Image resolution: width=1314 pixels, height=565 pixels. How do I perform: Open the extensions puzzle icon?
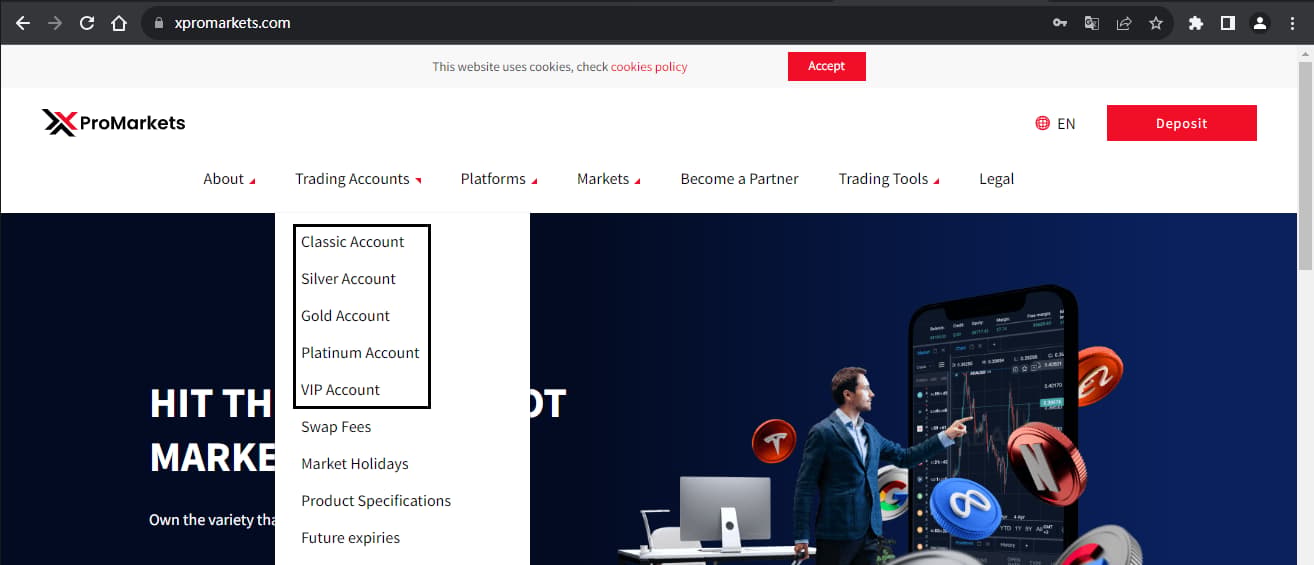click(x=1196, y=23)
